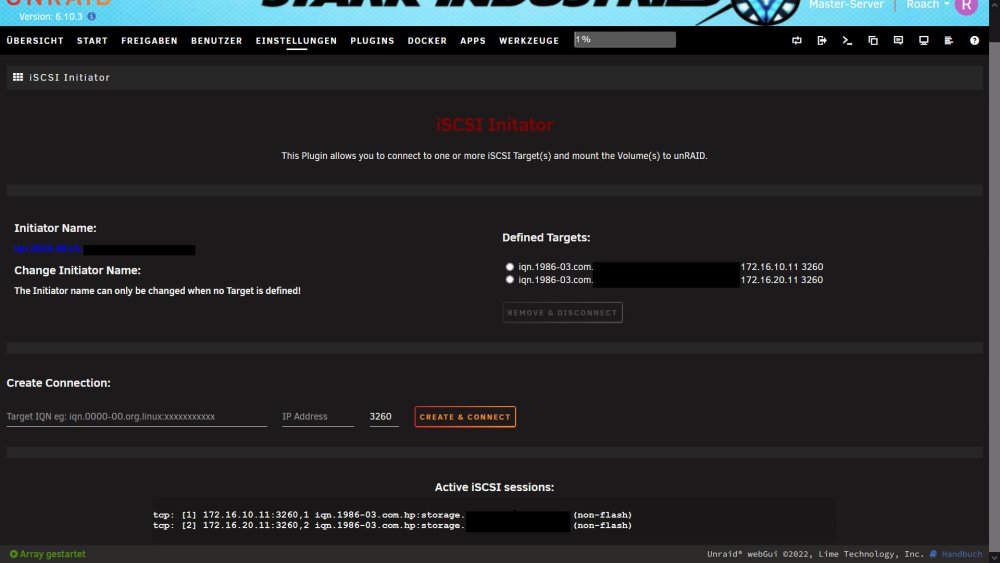
Task: Click the 'Create Connection:' heading
Action: click(x=59, y=383)
